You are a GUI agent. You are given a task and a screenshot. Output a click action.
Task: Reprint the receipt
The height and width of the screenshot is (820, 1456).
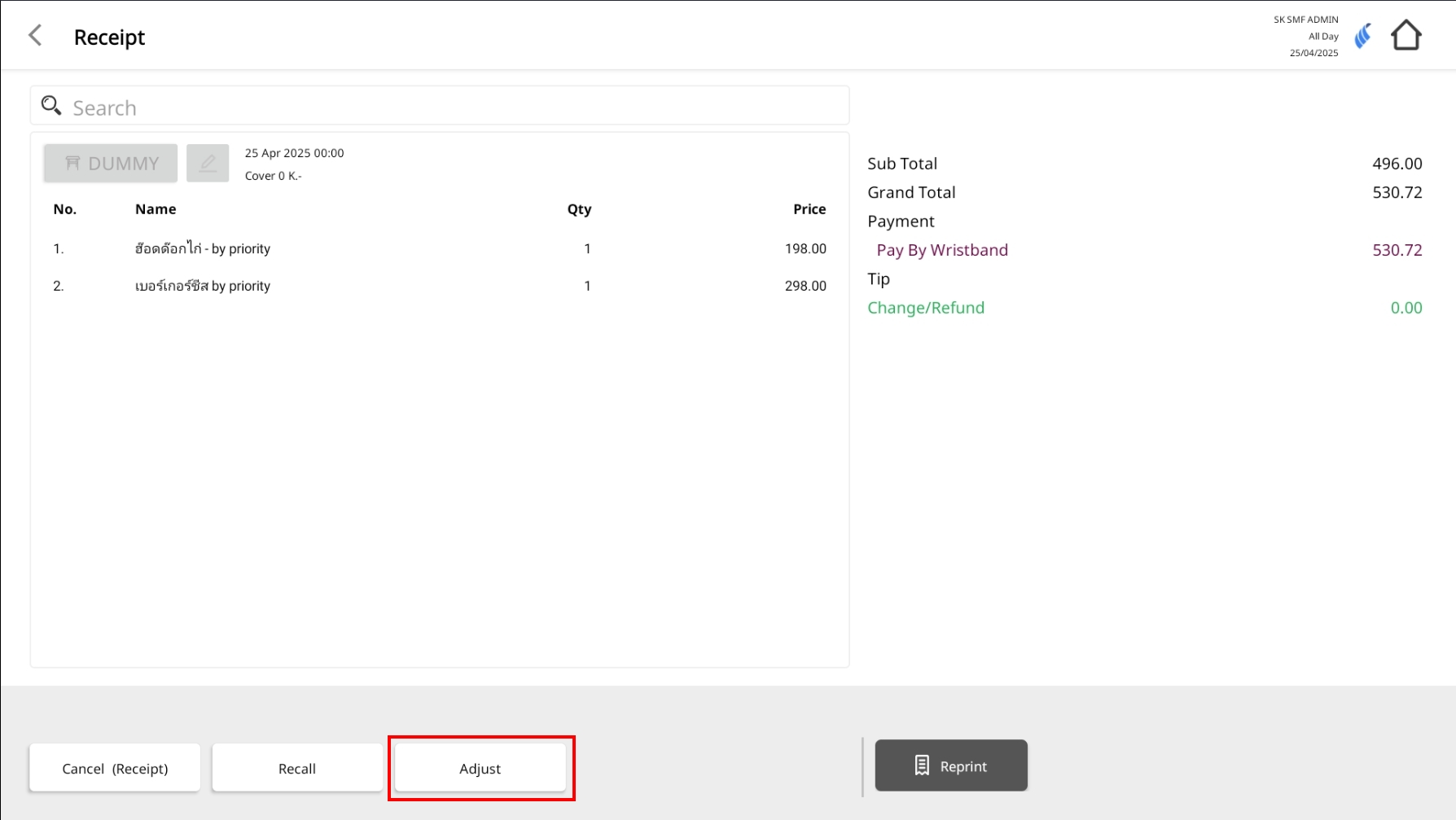coord(950,765)
